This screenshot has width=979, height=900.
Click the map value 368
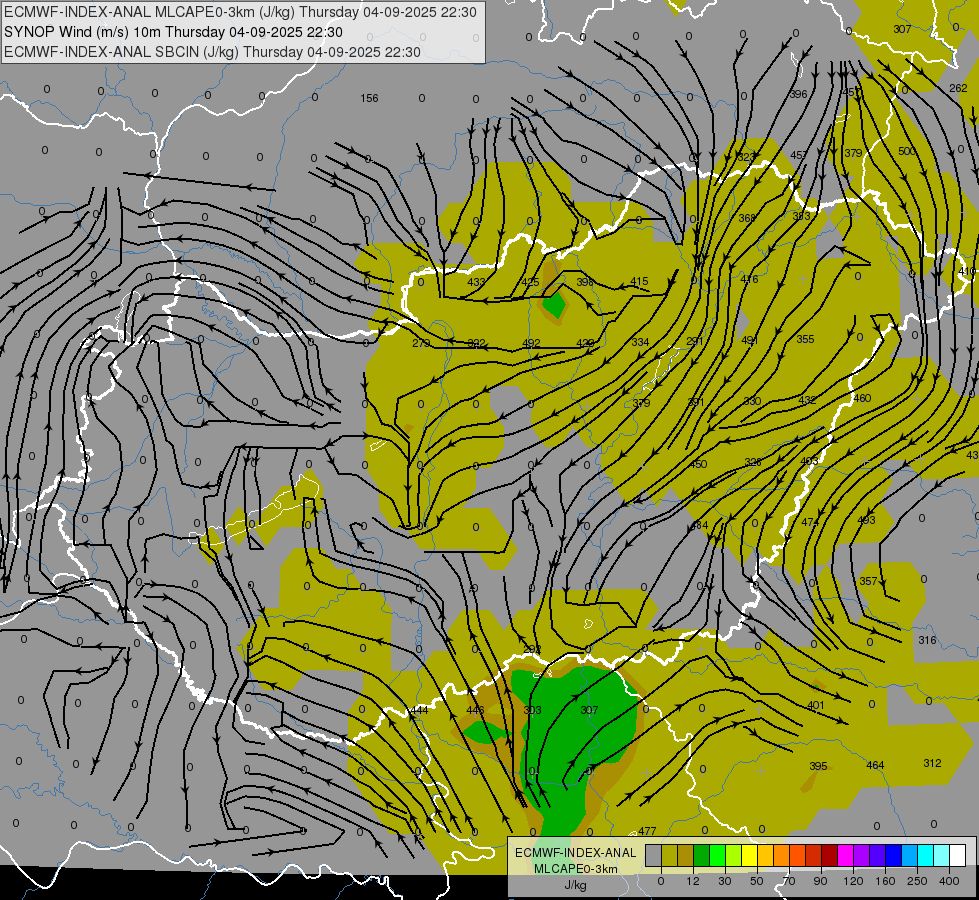(747, 218)
